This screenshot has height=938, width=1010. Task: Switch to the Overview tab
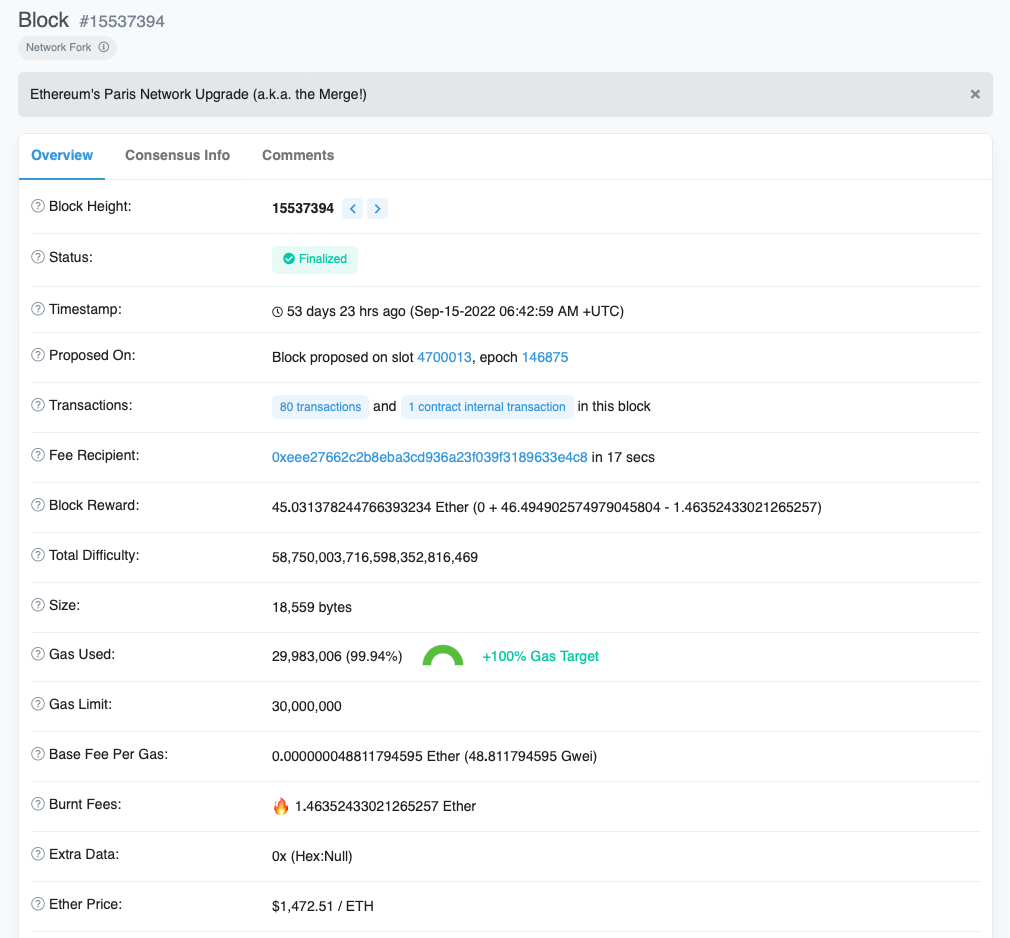point(62,155)
